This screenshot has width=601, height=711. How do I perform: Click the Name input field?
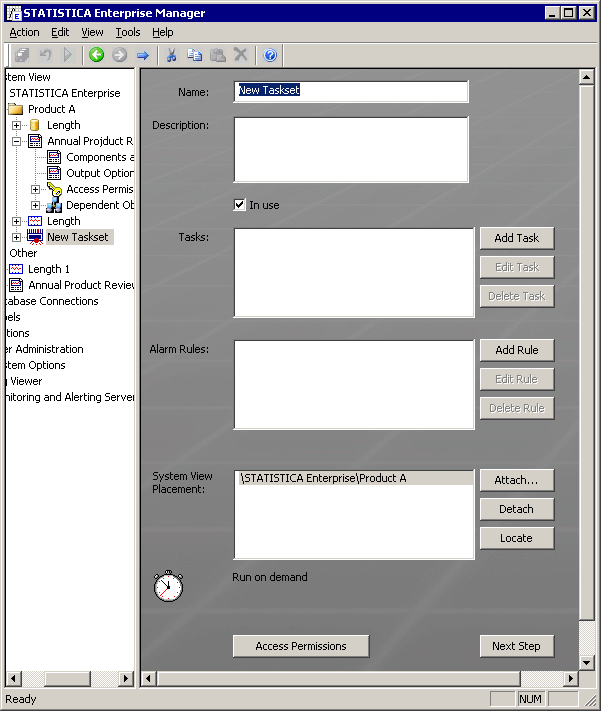[x=351, y=91]
